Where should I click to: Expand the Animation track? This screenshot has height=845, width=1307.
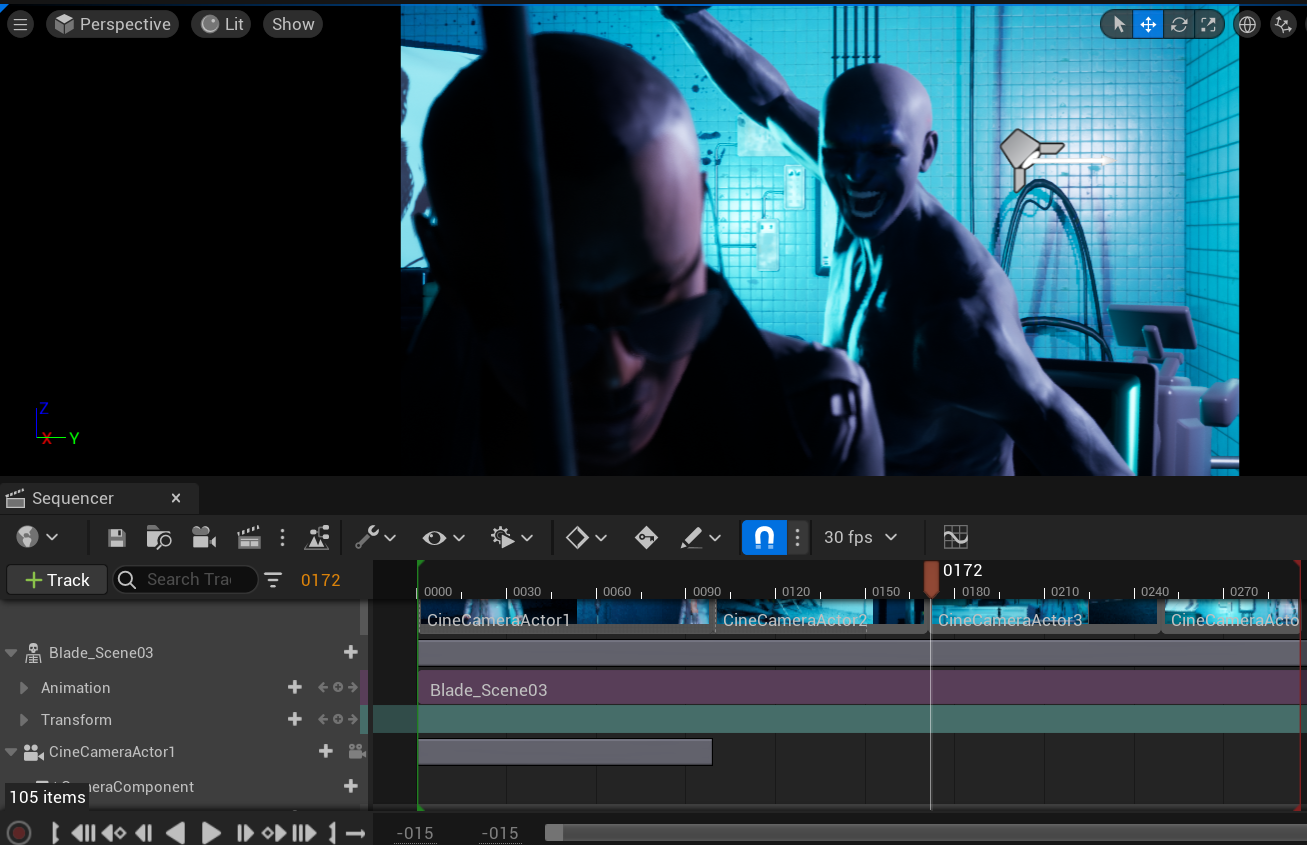24,688
